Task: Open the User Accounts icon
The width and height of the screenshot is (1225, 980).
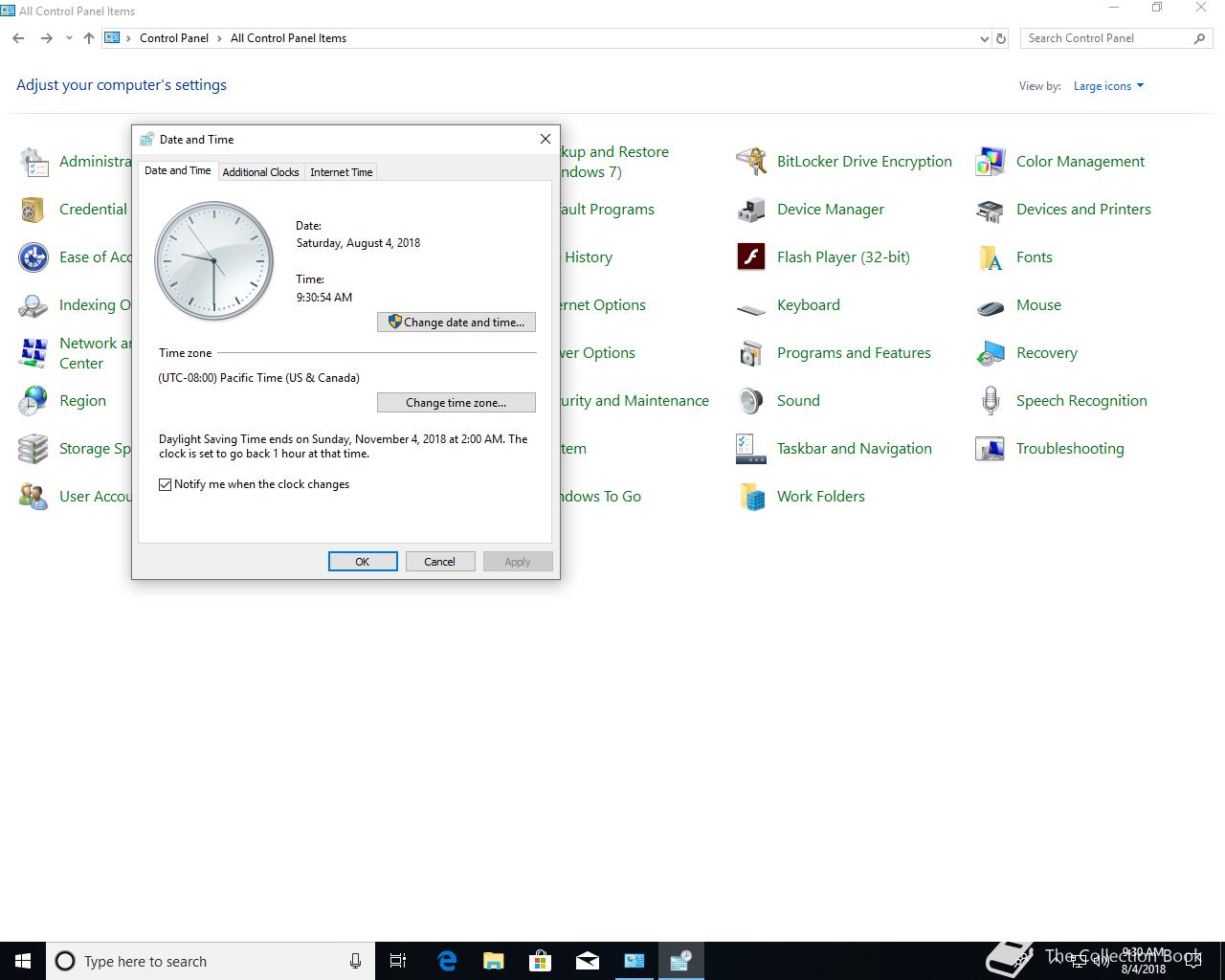Action: (x=33, y=497)
